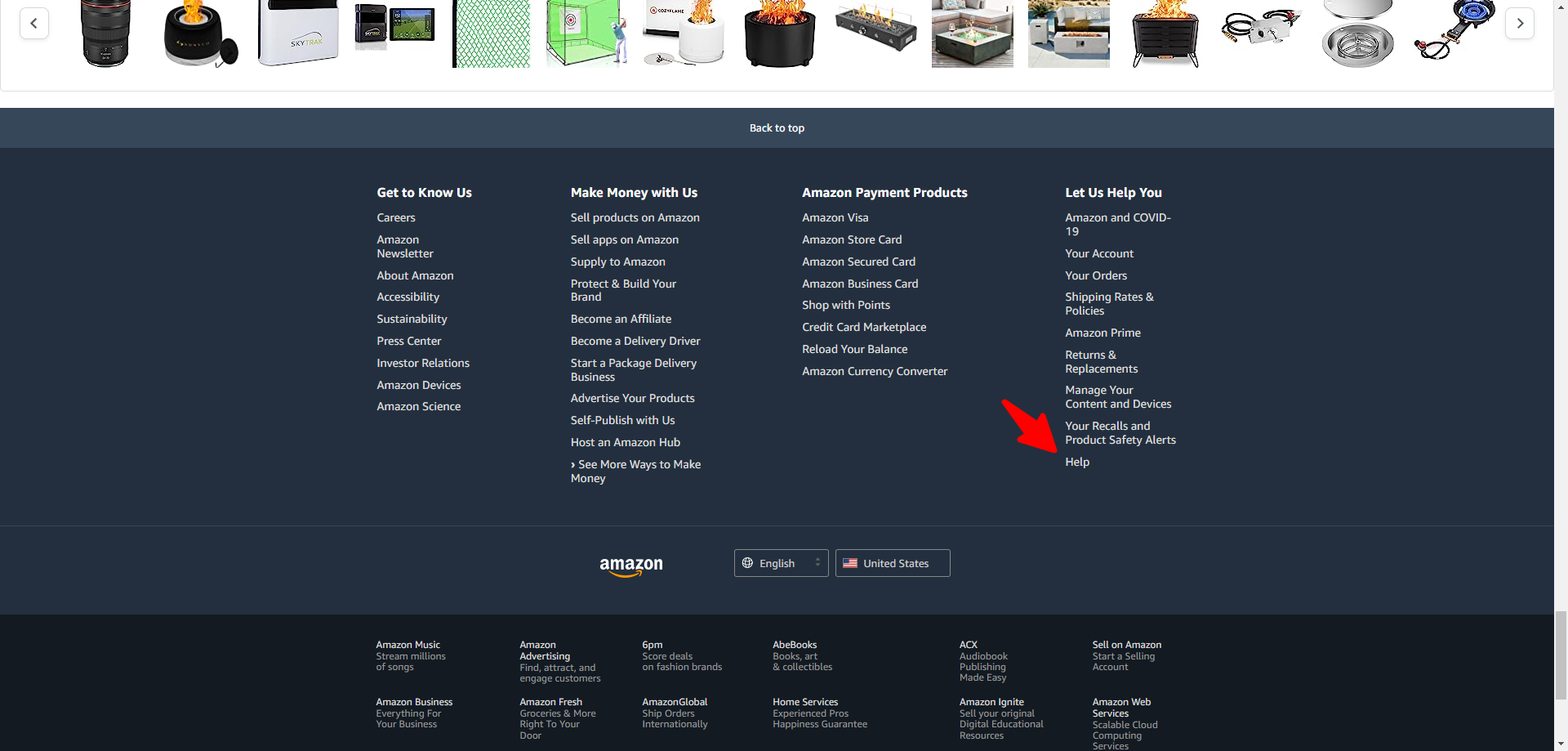Open Become a Delivery Driver link
This screenshot has height=751, width=1568.
[635, 341]
